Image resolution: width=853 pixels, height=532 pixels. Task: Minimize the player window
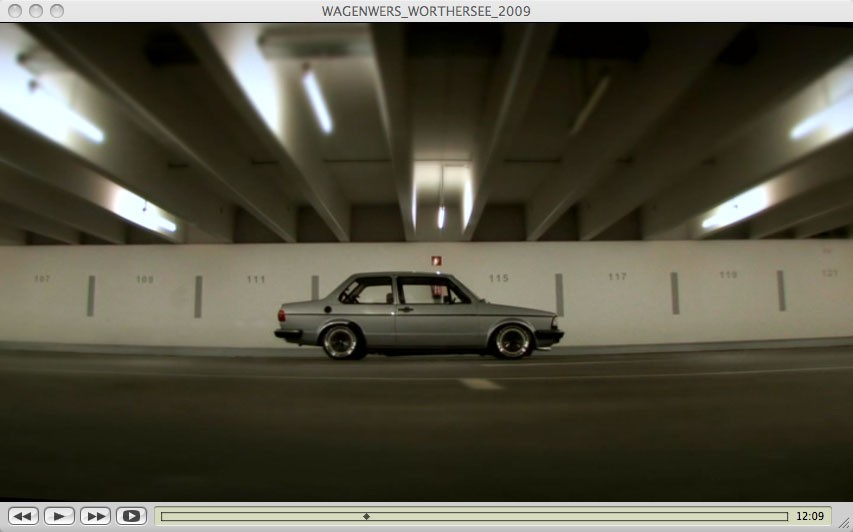click(x=35, y=11)
